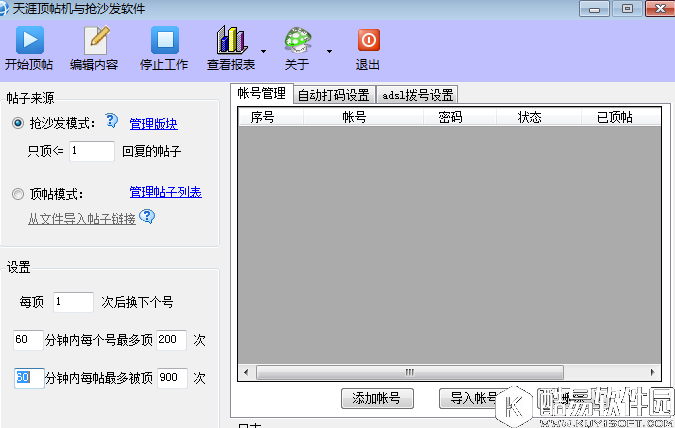Expand dropdown arrow next to 查看报表
675x428 pixels.
pos(263,51)
